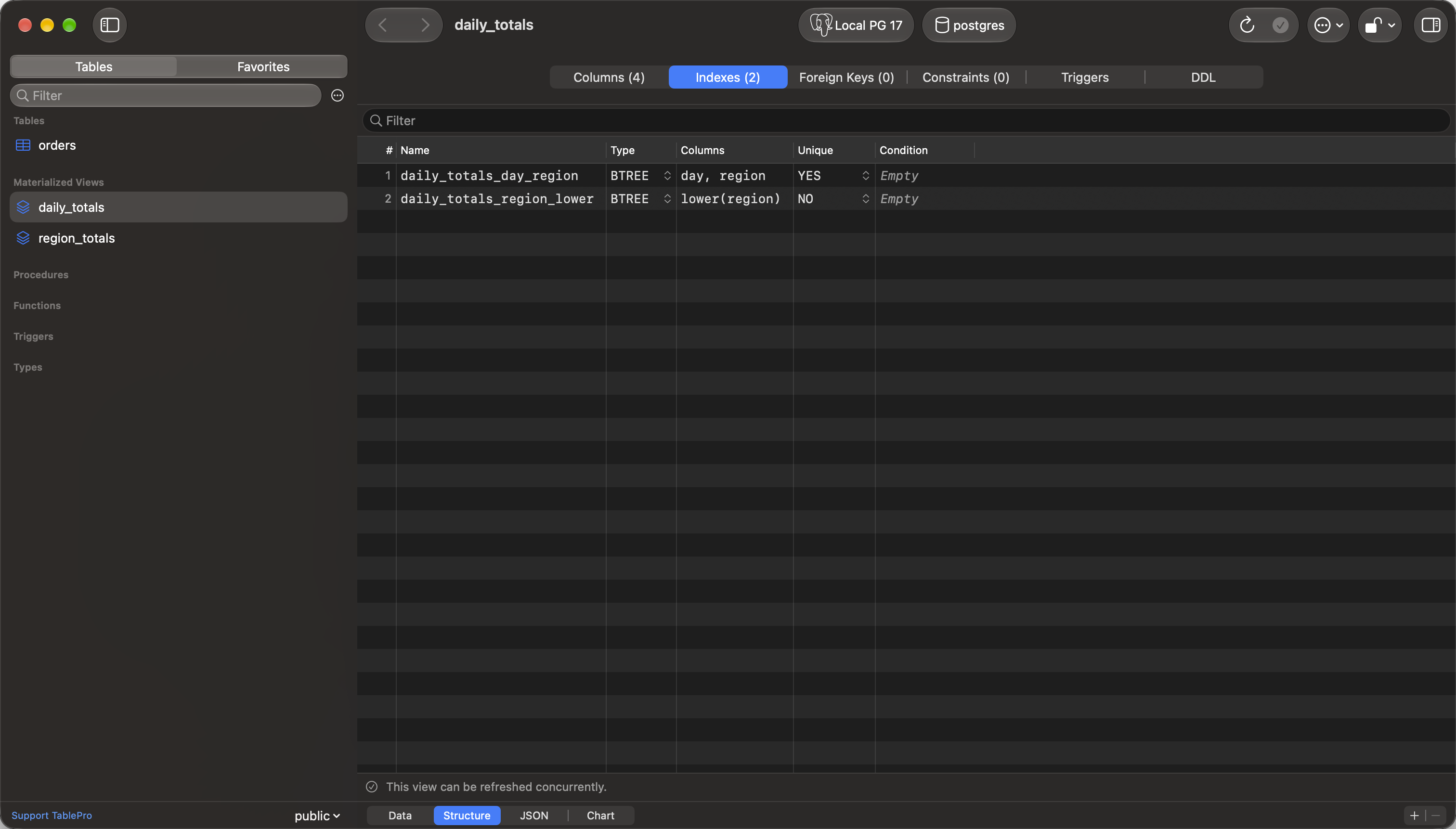Open the DDL tab
Screen dimensions: 1456x829
tap(1203, 78)
